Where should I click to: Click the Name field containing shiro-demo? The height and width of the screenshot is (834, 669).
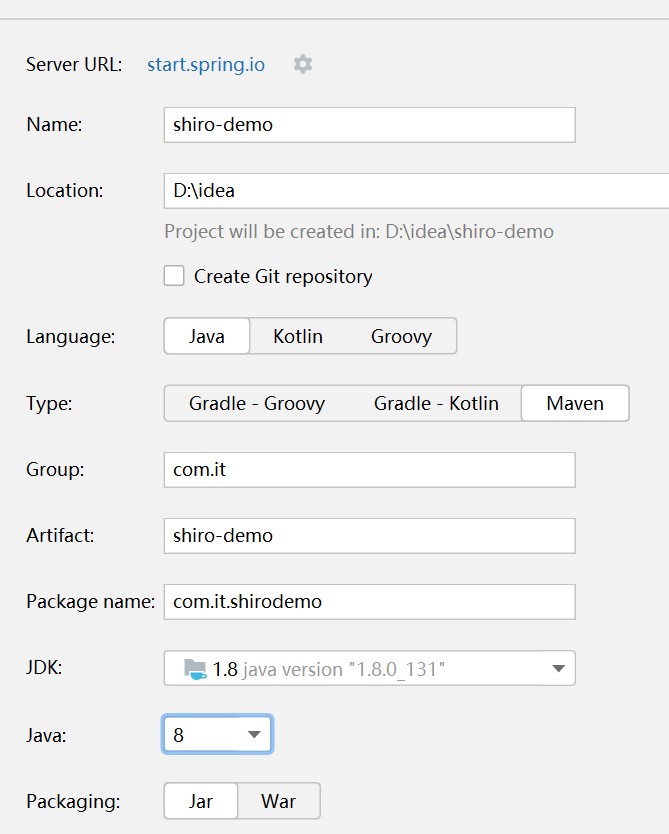[x=369, y=125]
